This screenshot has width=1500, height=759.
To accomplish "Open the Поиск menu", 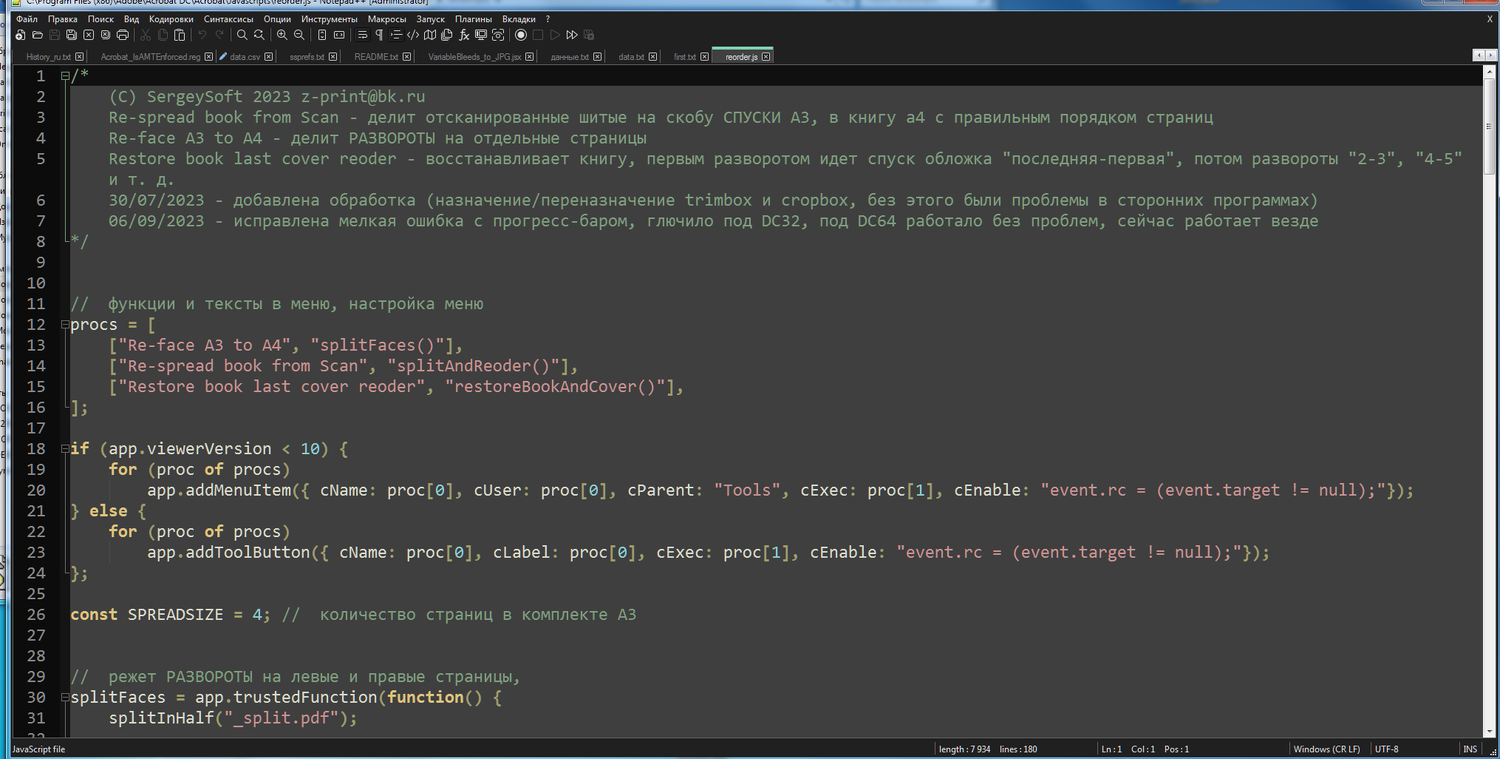I will (101, 19).
